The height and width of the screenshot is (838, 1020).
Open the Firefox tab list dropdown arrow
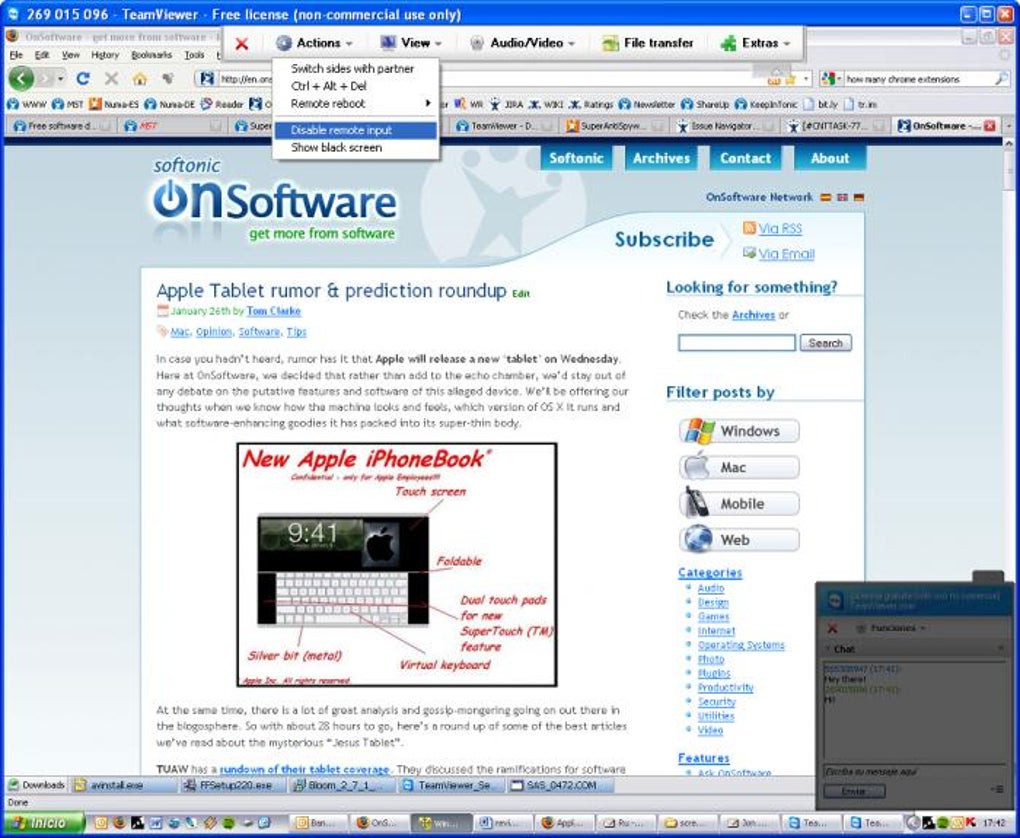(x=1010, y=126)
